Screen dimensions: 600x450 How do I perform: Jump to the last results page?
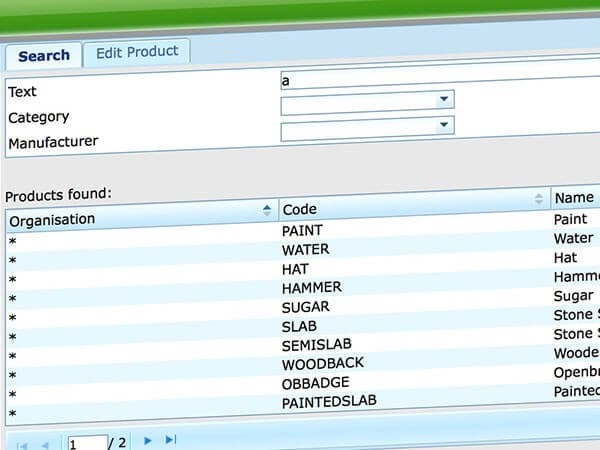click(x=170, y=440)
